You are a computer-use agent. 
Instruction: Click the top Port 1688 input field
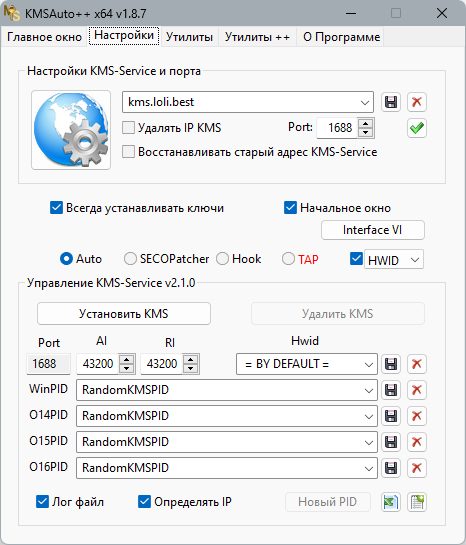[x=337, y=128]
